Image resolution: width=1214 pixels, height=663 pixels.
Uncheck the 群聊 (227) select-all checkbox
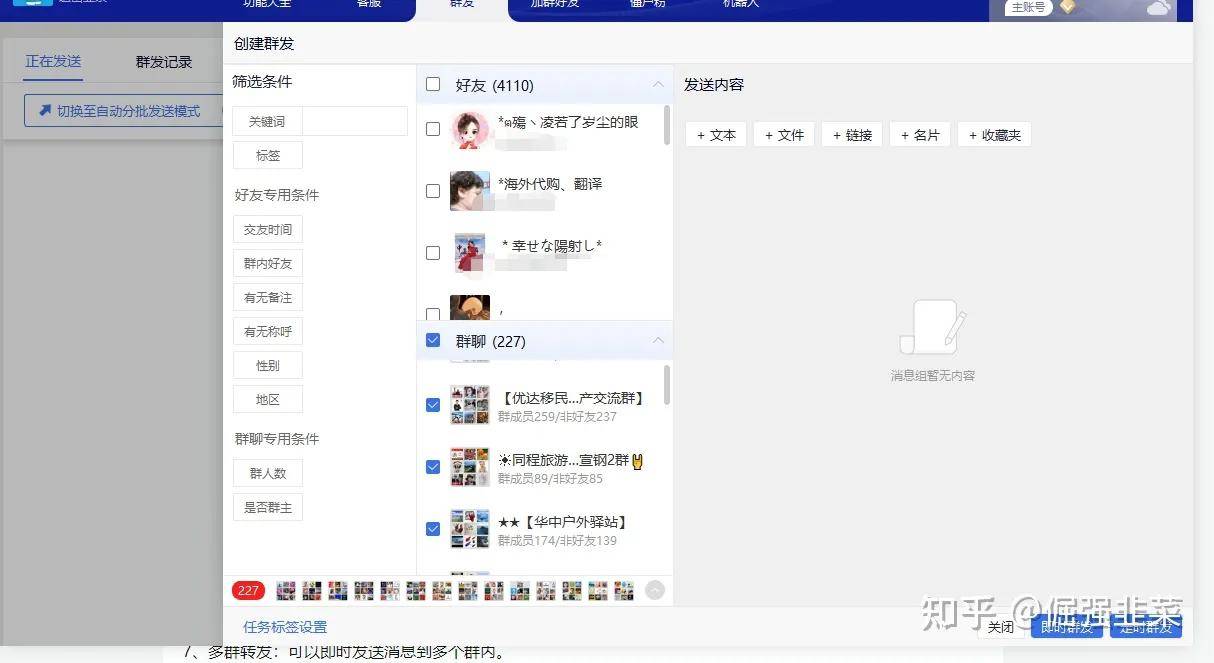(x=433, y=340)
